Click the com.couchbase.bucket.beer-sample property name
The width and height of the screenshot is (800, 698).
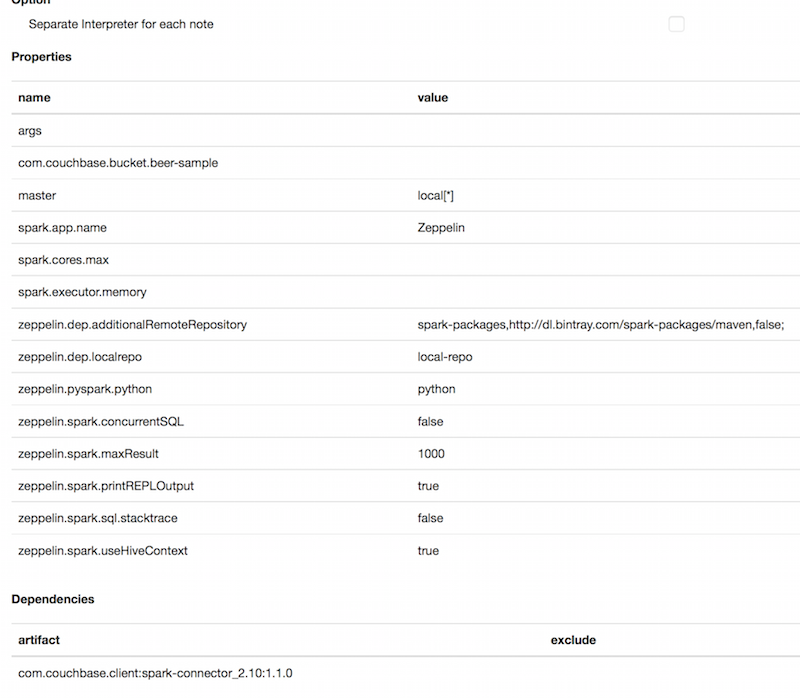point(118,163)
